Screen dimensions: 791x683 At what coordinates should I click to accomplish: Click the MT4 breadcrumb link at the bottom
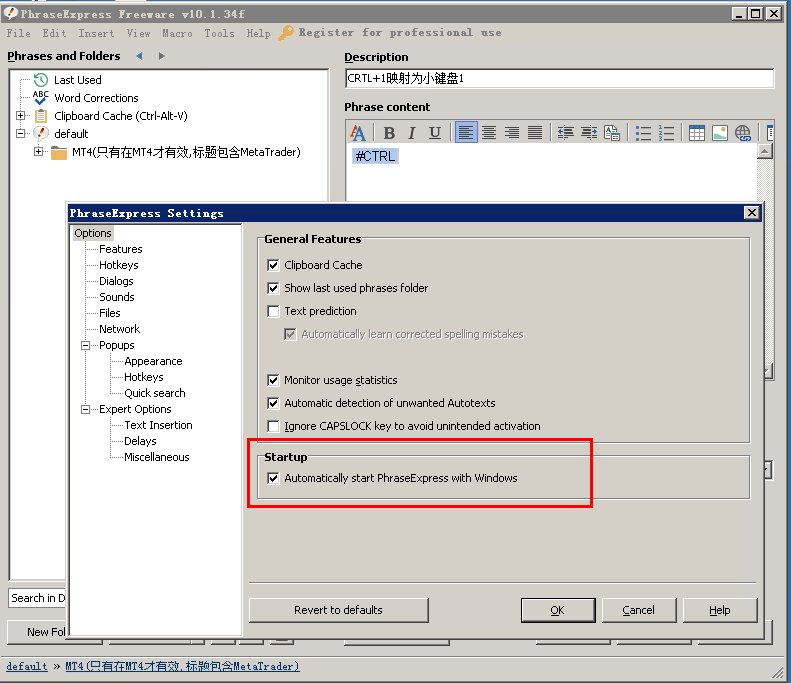(x=182, y=666)
